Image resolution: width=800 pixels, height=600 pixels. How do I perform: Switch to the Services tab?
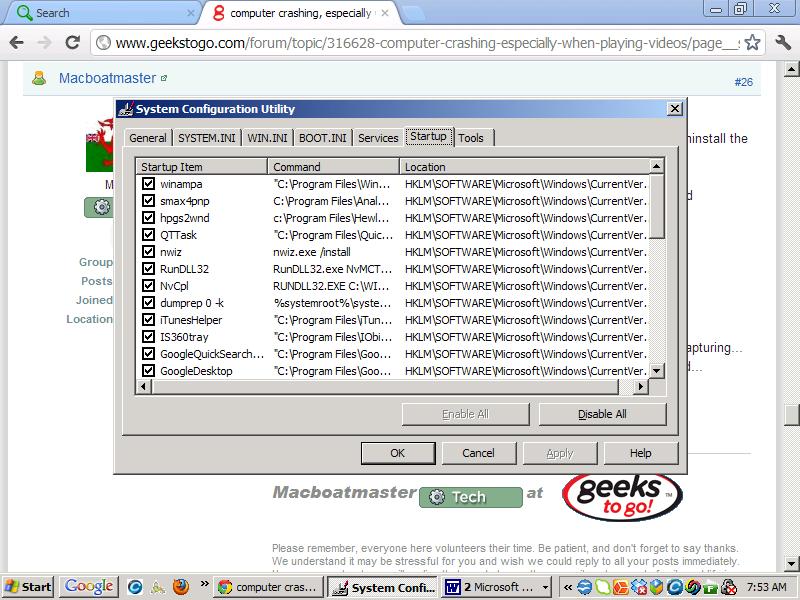(x=378, y=138)
